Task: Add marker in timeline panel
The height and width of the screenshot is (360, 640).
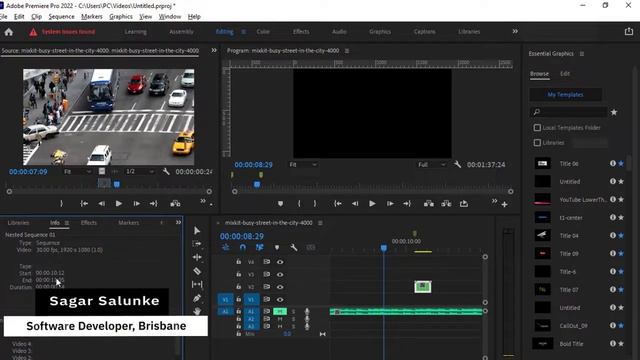Action: pos(277,247)
